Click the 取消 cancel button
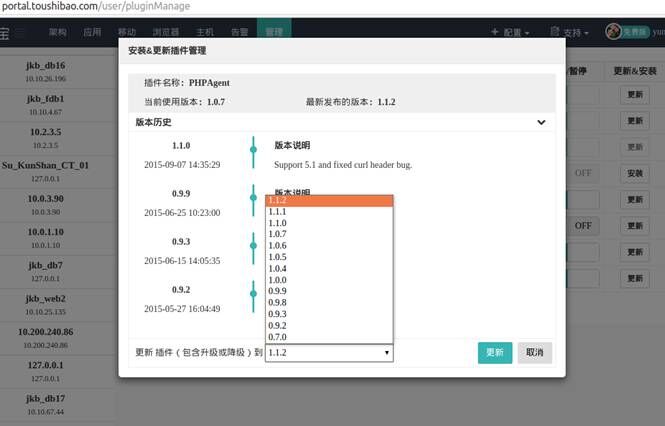Image resolution: width=665 pixels, height=426 pixels. click(x=534, y=353)
